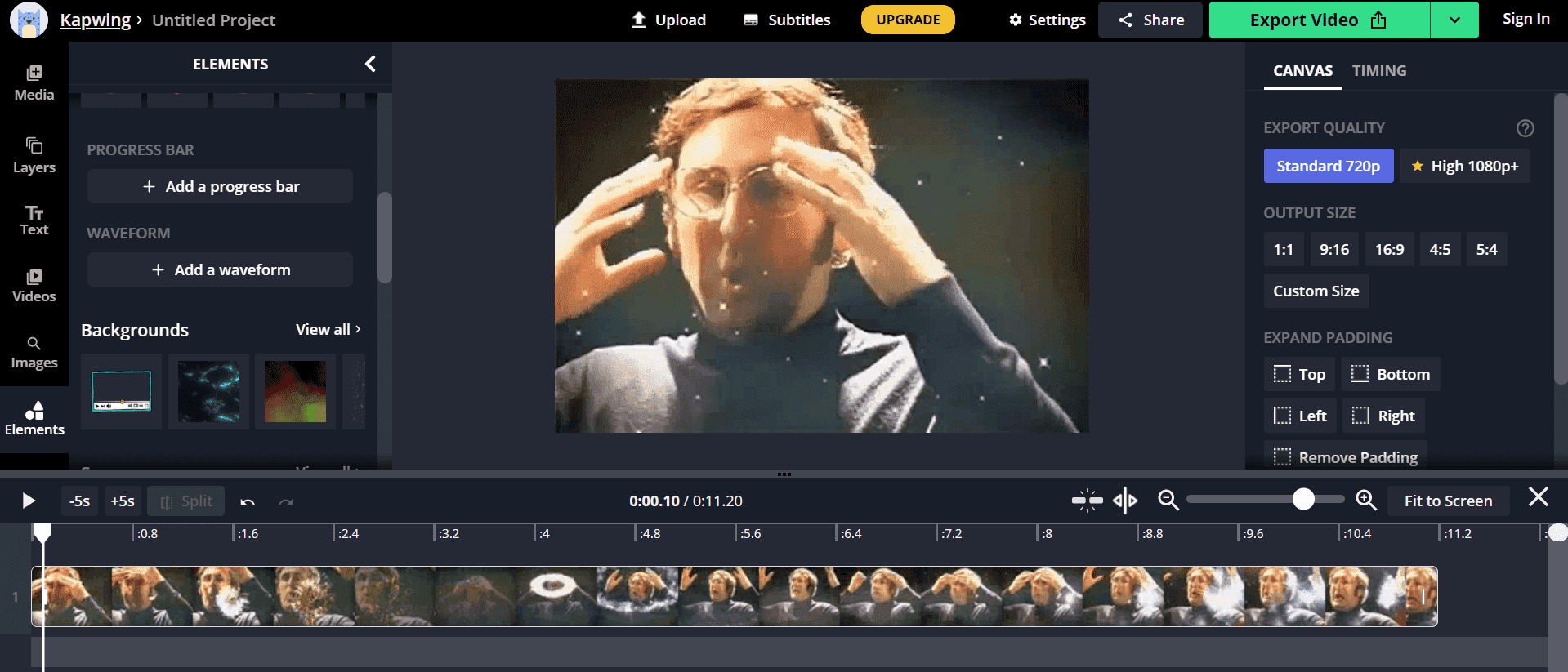Play the video timeline
Image resolution: width=1568 pixels, height=672 pixels.
(x=29, y=501)
